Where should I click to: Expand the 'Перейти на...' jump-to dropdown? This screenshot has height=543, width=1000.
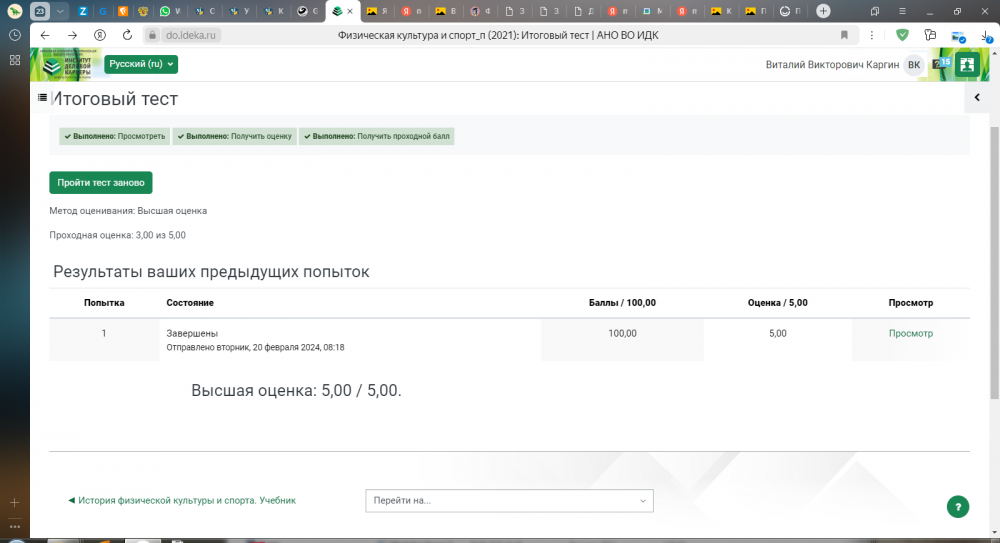[509, 501]
